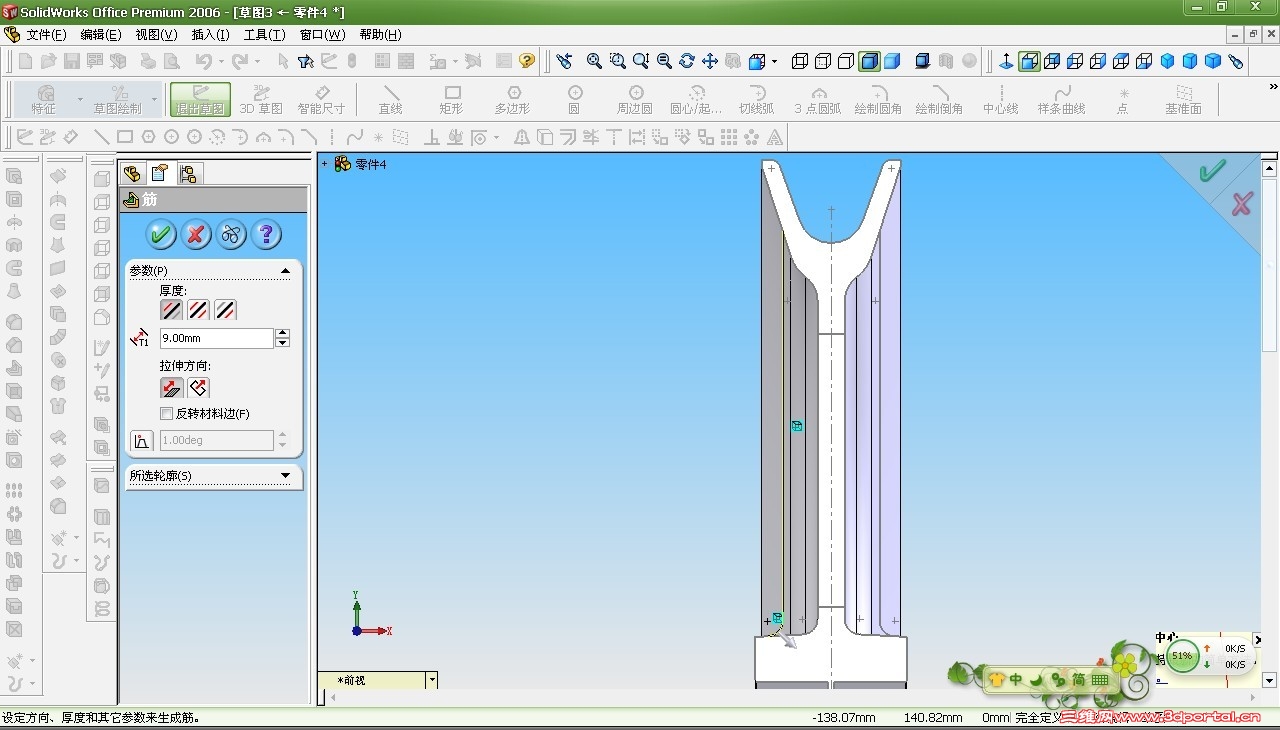Click the rib thickness 9.00mm field

pyautogui.click(x=216, y=339)
